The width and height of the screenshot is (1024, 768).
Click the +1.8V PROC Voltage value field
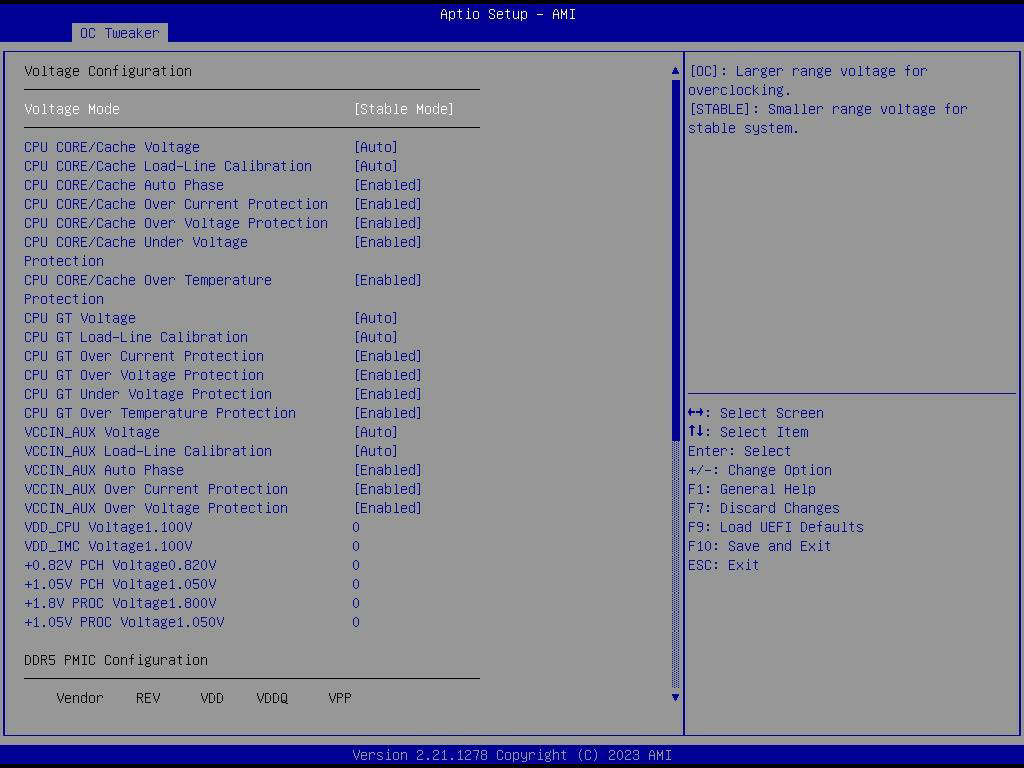coord(356,603)
